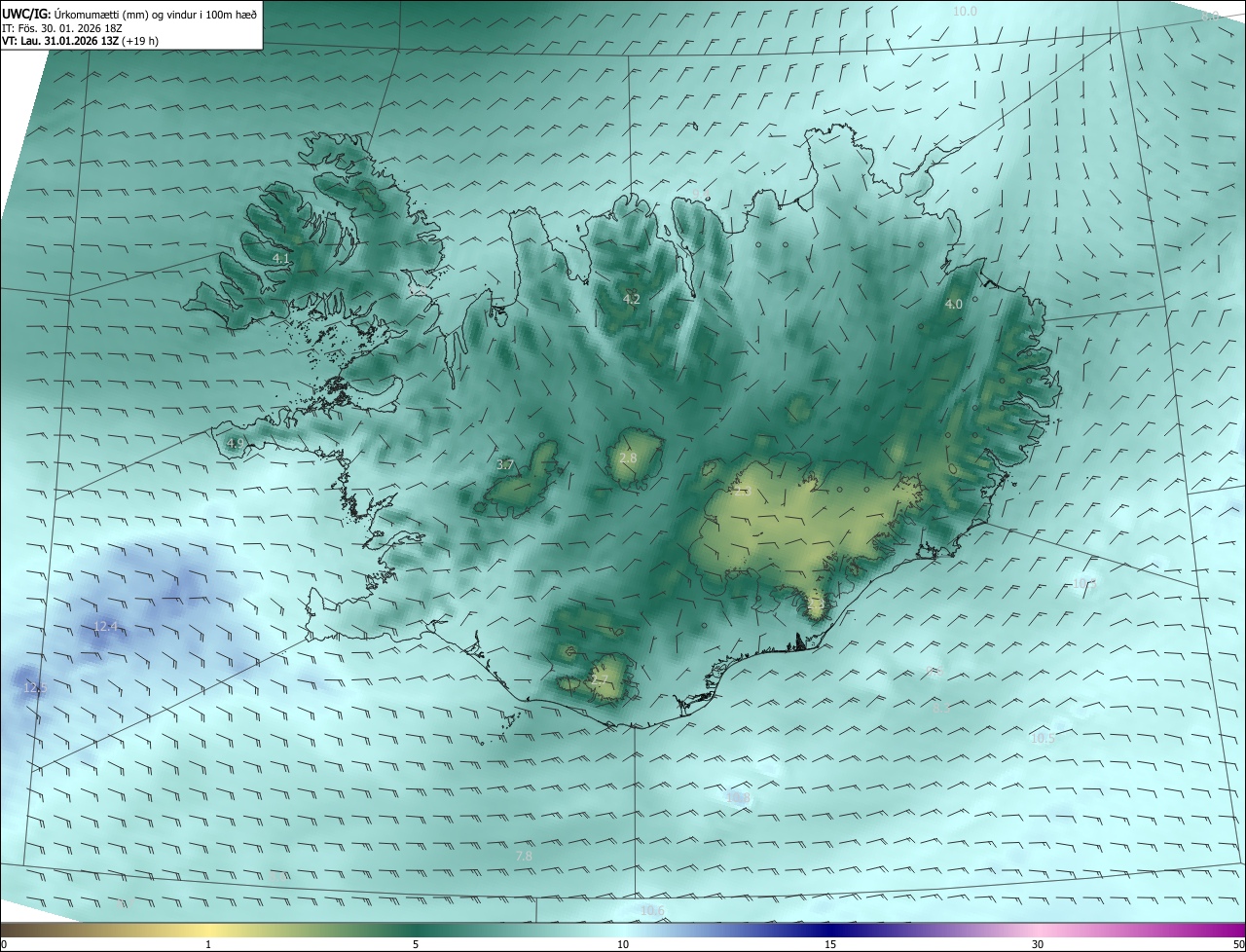Click the "4.0" value in east Iceland
This screenshot has height=952, width=1246.
click(x=953, y=304)
